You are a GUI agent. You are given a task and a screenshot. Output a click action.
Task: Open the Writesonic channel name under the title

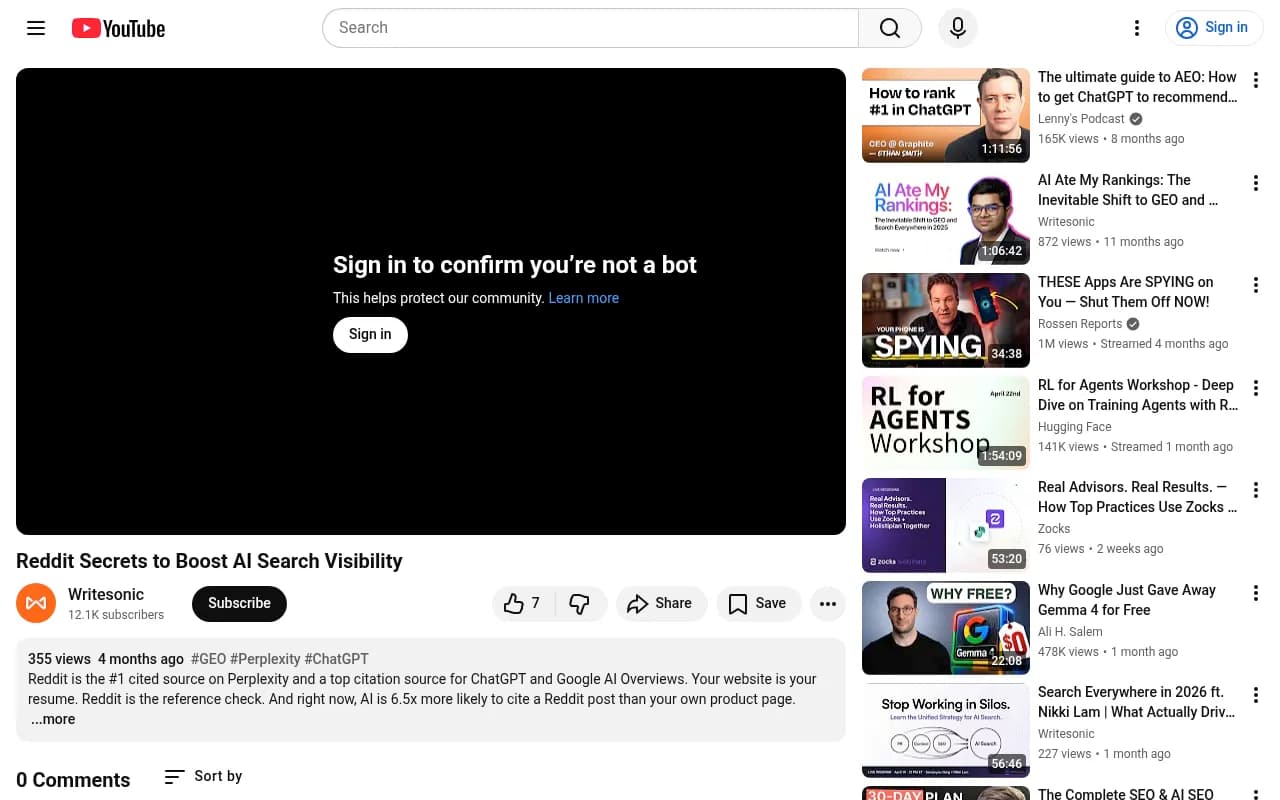click(106, 594)
